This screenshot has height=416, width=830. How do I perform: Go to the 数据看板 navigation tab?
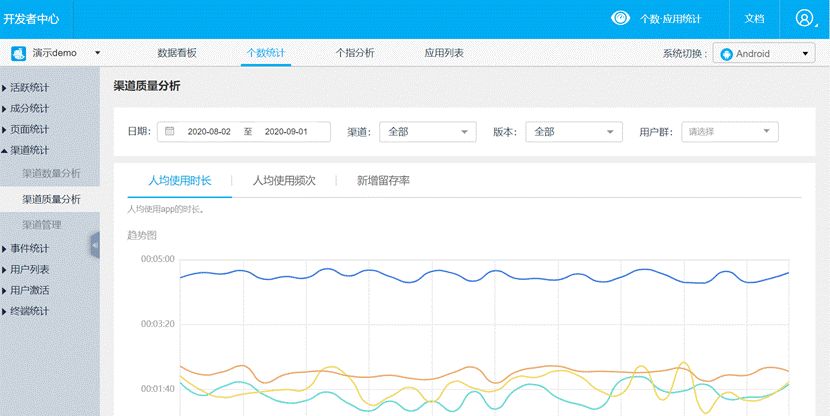pyautogui.click(x=177, y=53)
